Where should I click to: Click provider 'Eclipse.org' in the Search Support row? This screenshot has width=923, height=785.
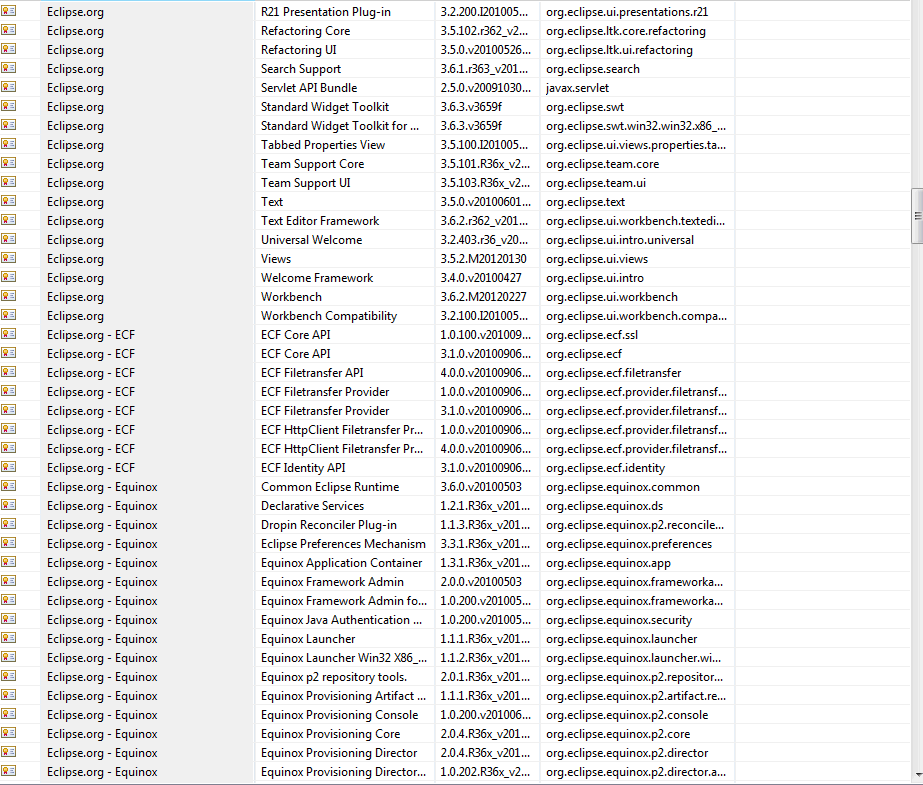coord(75,69)
